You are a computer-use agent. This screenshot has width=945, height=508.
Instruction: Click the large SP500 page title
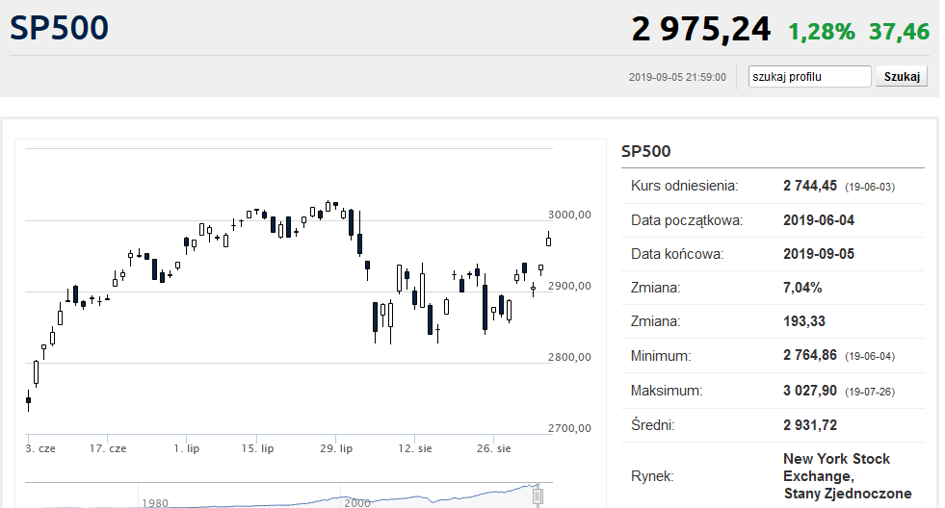click(59, 28)
